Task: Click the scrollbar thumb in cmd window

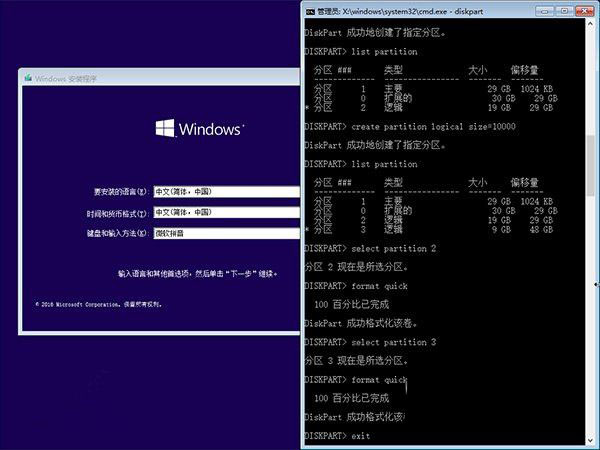Action: point(590,165)
